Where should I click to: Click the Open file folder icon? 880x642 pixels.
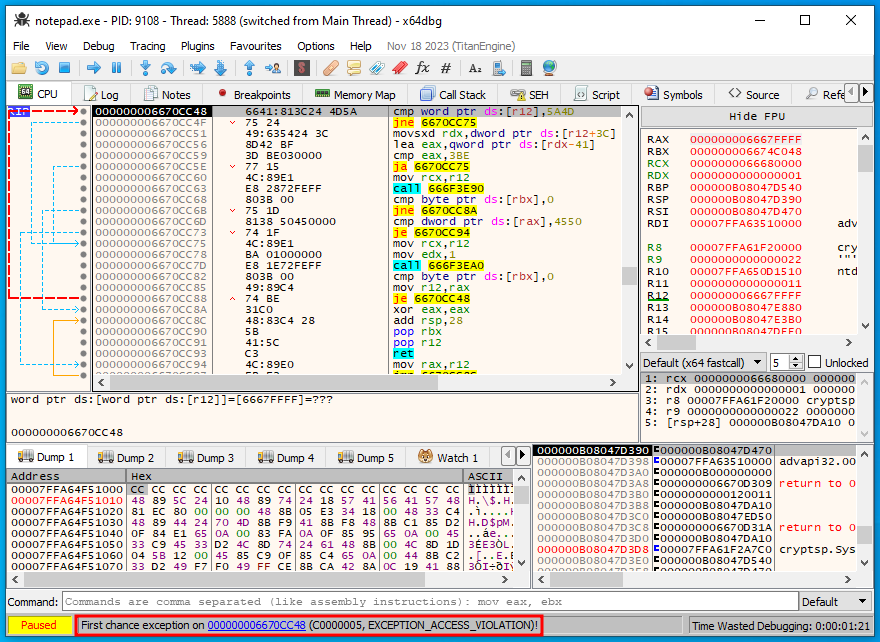click(18, 68)
